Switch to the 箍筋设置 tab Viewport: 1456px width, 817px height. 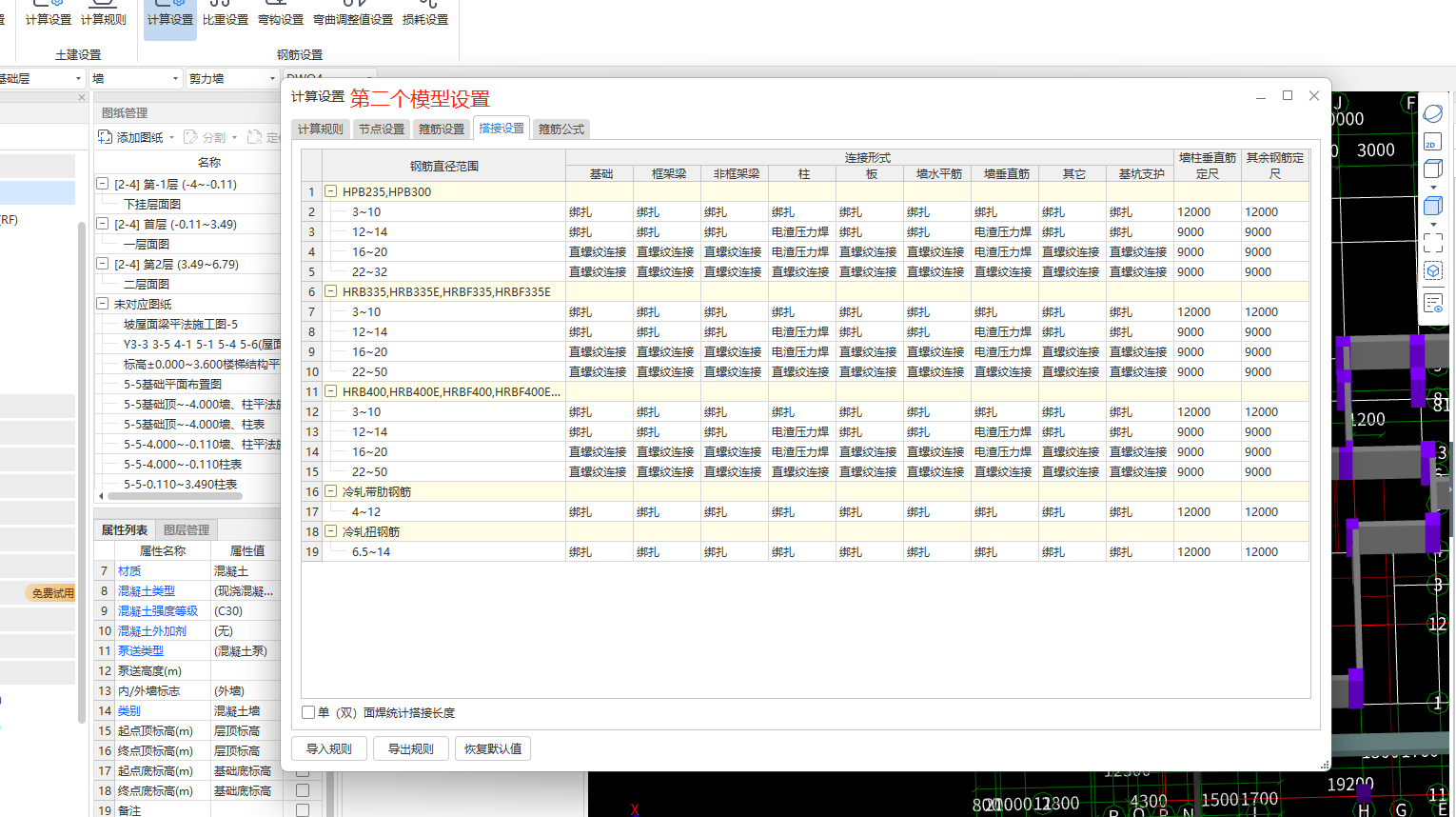pos(442,129)
